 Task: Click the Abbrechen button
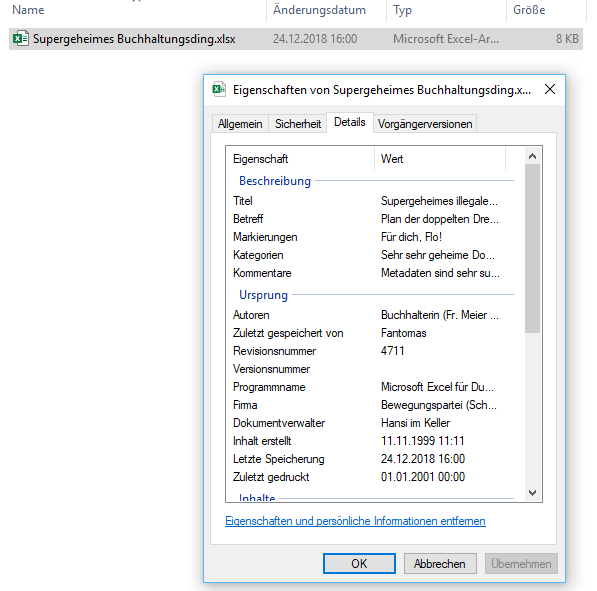coord(440,563)
